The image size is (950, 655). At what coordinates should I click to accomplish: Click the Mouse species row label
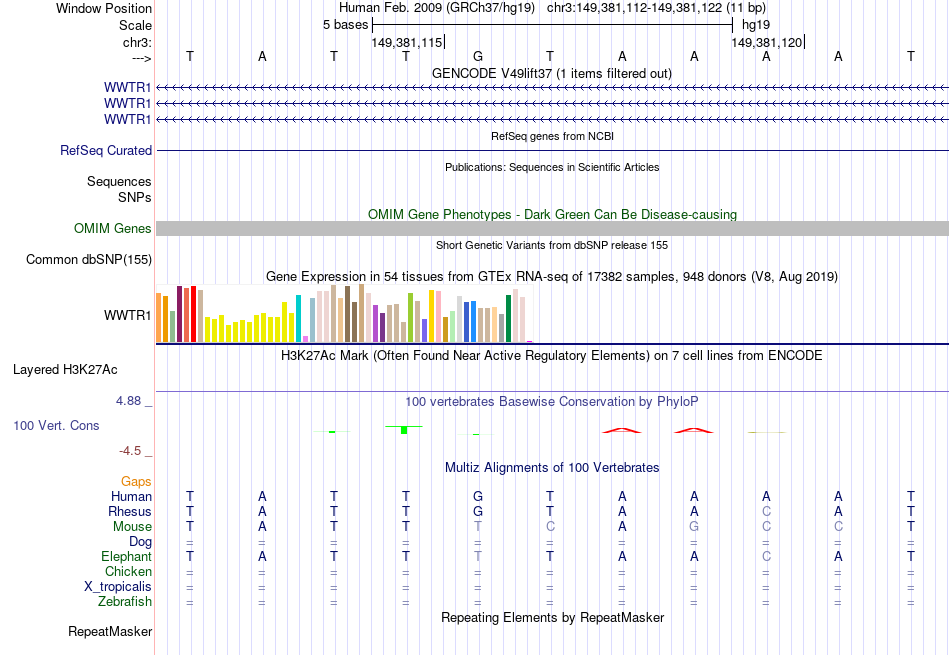tap(132, 527)
